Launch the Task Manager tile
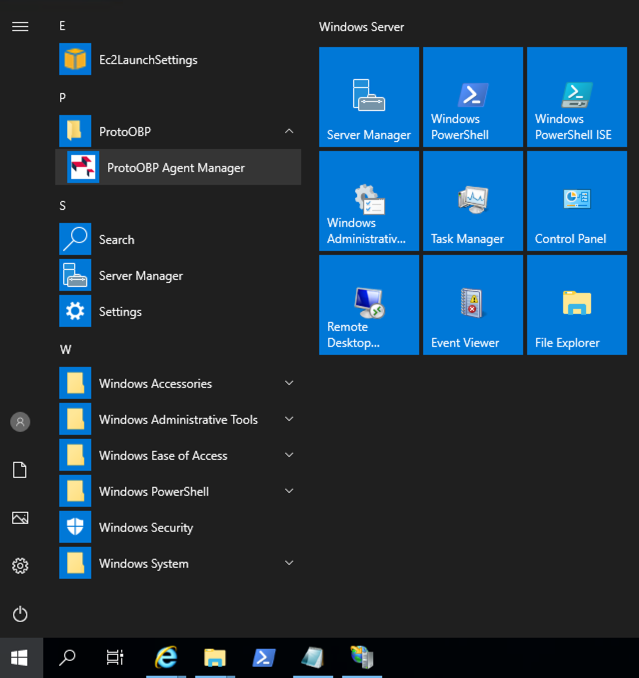The image size is (639, 678). point(473,201)
